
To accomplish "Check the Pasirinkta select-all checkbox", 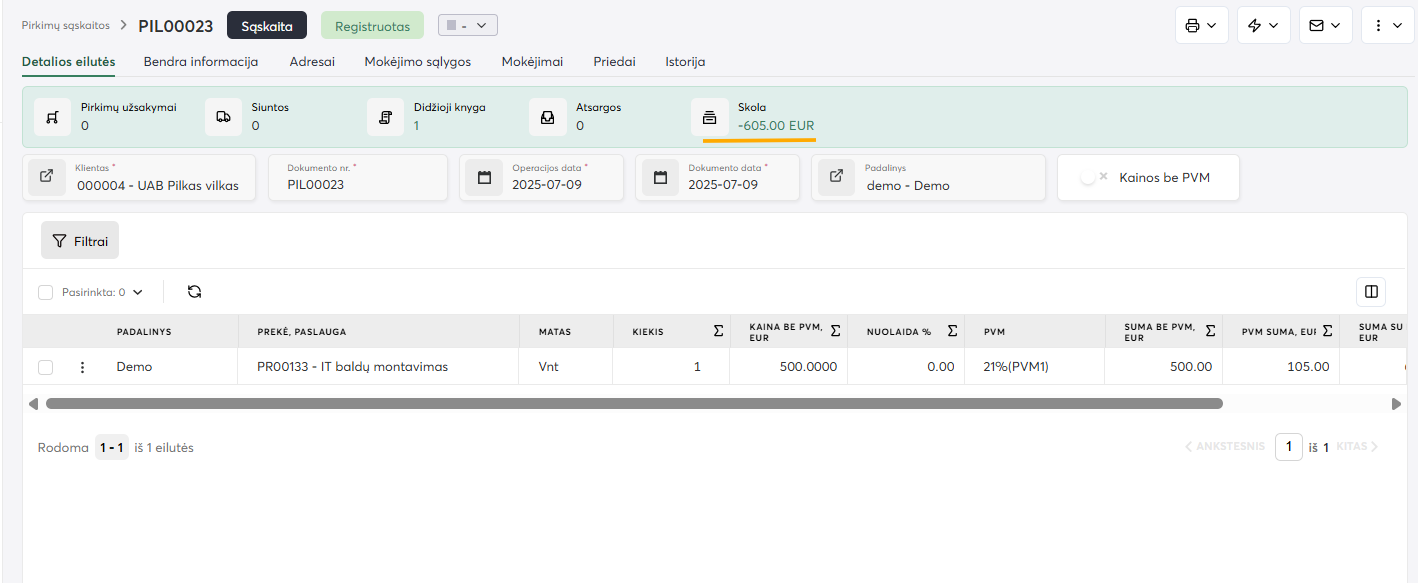I will [x=45, y=292].
